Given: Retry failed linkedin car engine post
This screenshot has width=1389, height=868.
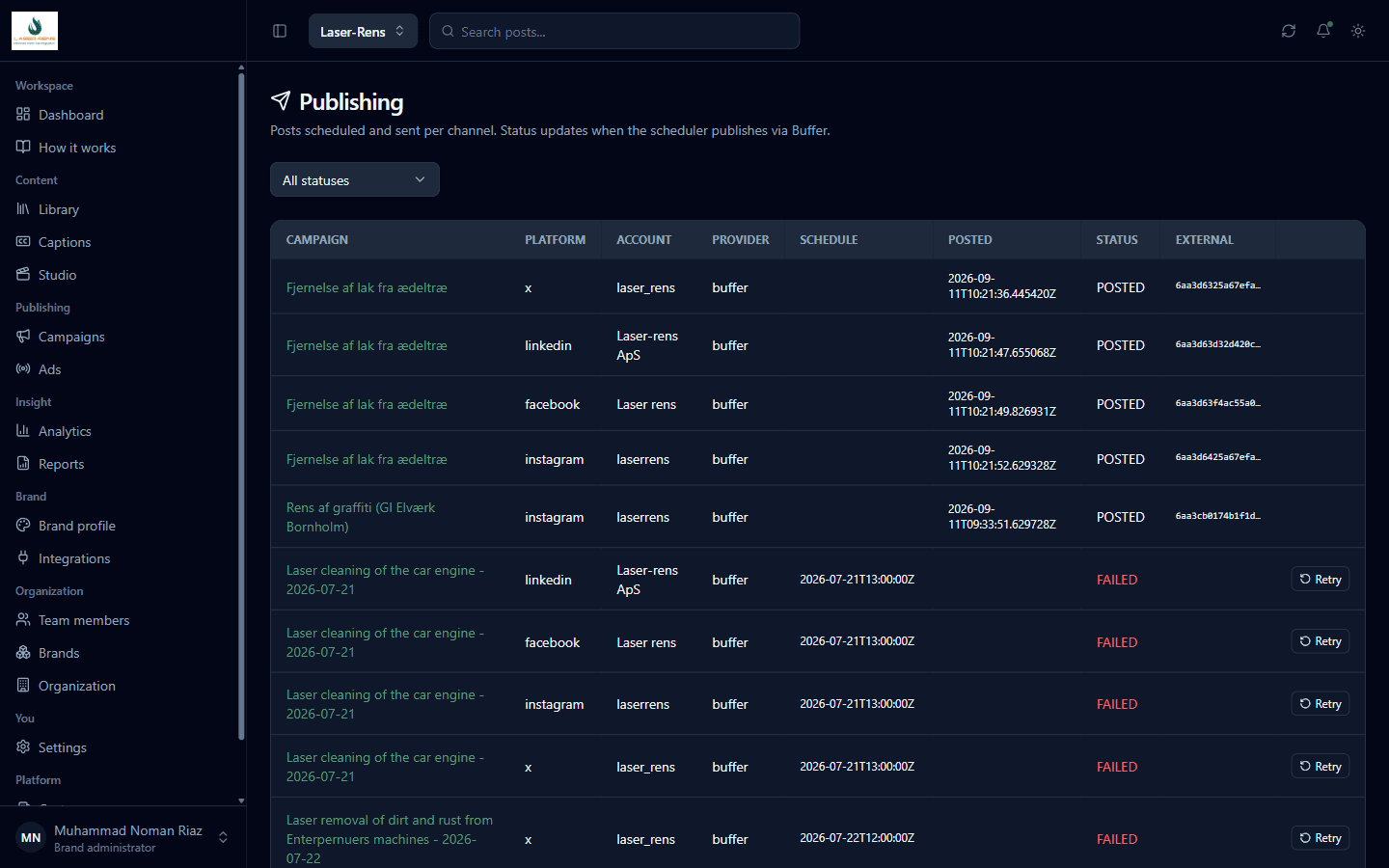Looking at the screenshot, I should [1320, 580].
